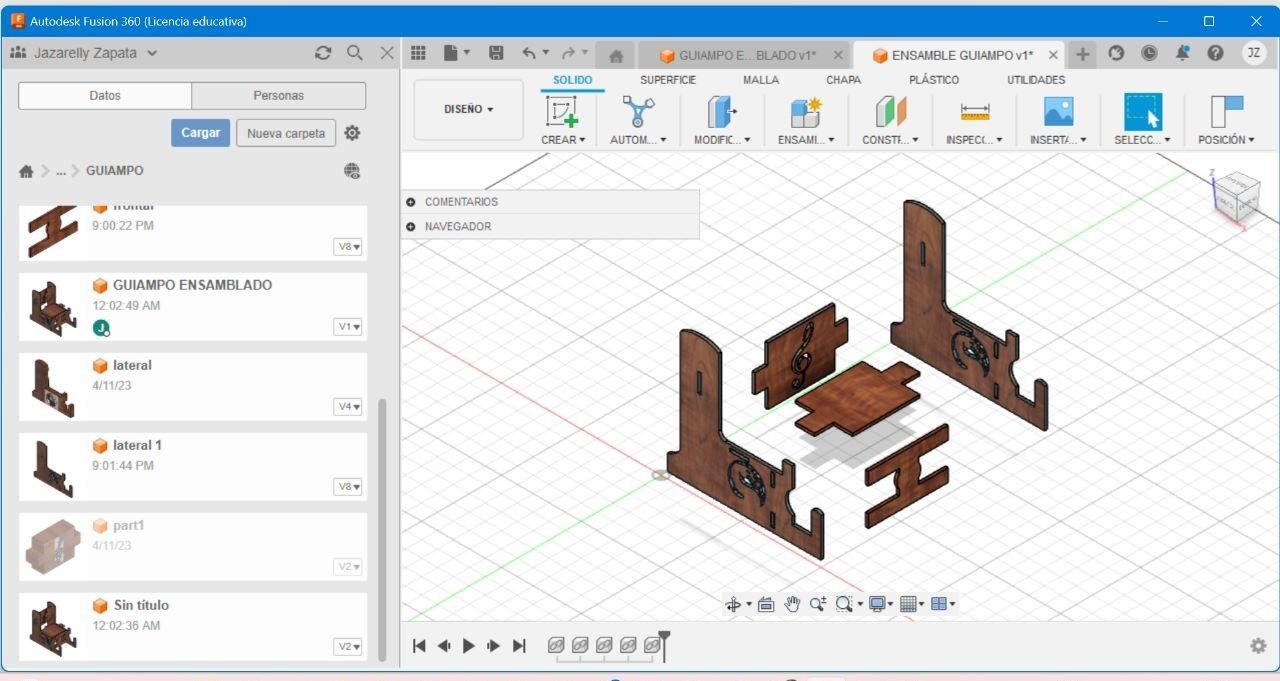Save the design with the disk icon
The image size is (1280, 681).
[x=496, y=54]
